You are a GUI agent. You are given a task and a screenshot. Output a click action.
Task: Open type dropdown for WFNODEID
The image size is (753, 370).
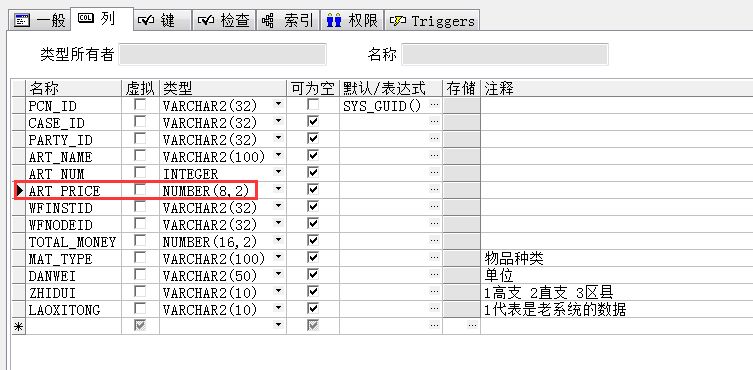click(279, 223)
